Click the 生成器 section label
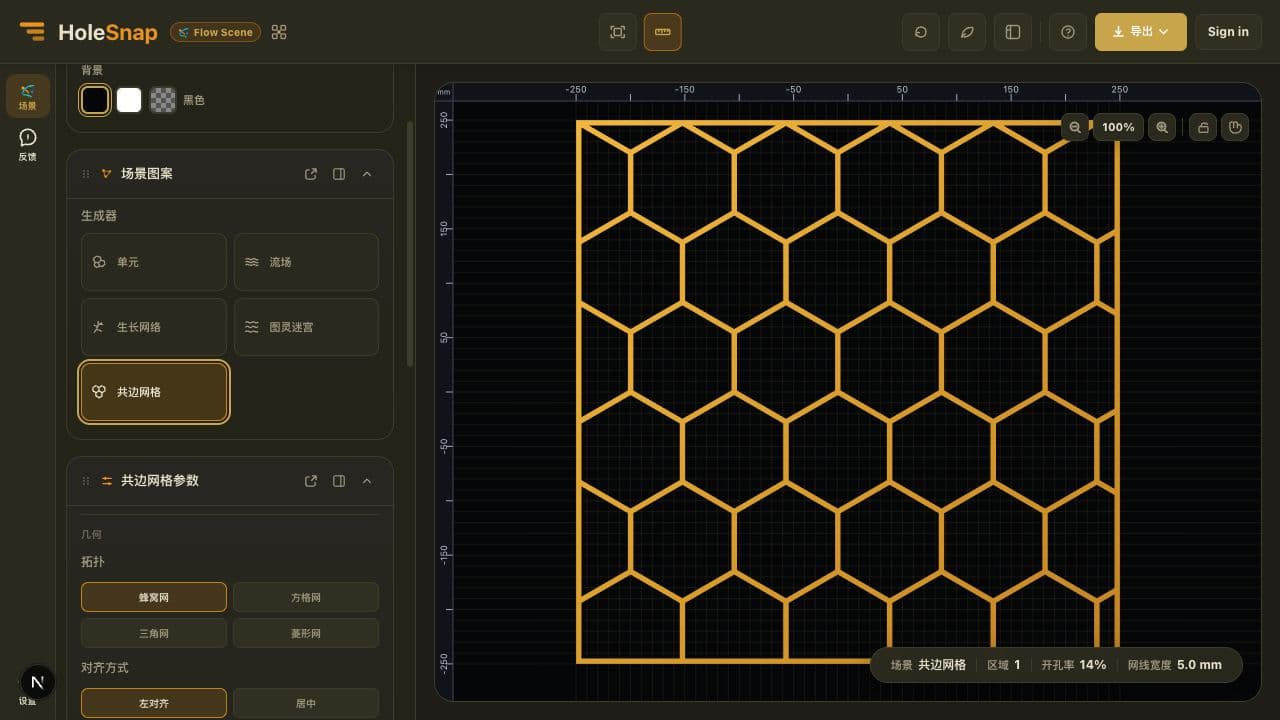 [99, 216]
